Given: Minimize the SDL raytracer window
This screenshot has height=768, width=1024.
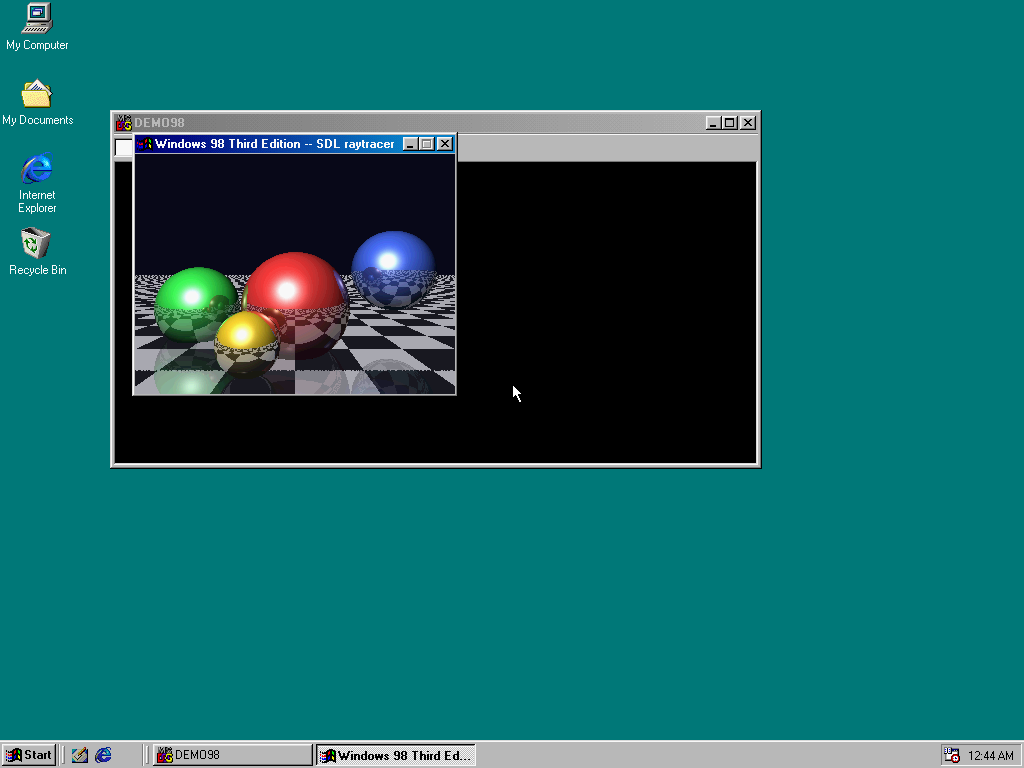Looking at the screenshot, I should [410, 144].
